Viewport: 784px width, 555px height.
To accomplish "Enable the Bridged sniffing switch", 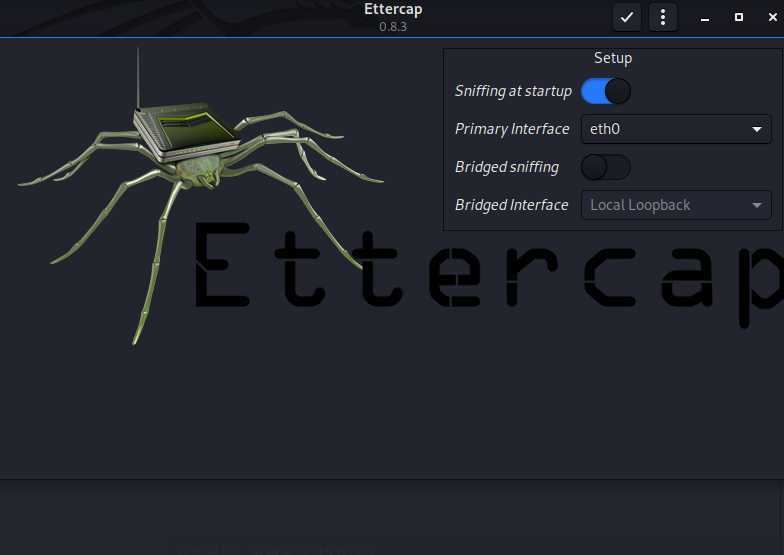I will click(x=606, y=167).
